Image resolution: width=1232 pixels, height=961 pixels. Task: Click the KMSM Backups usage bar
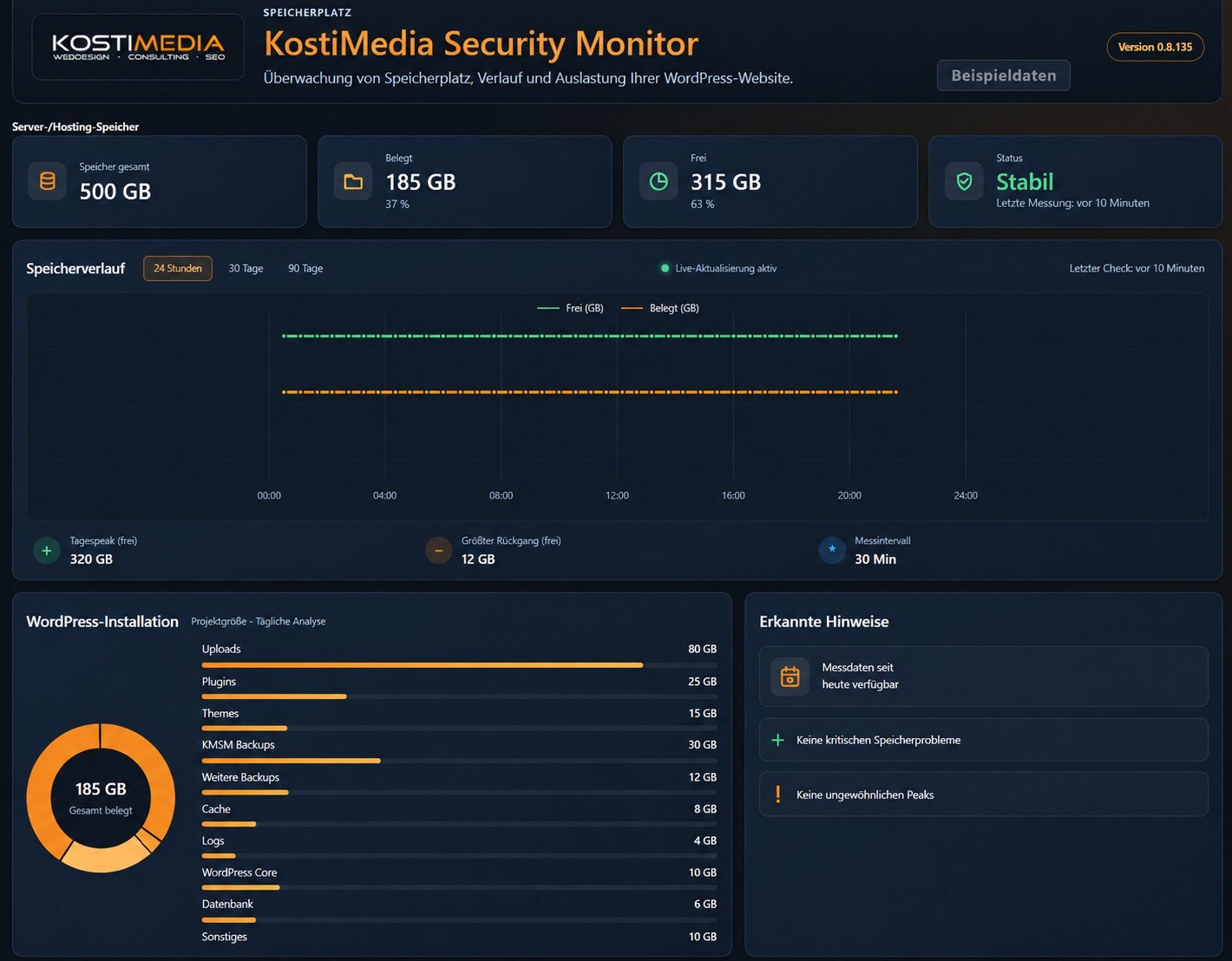pos(459,761)
